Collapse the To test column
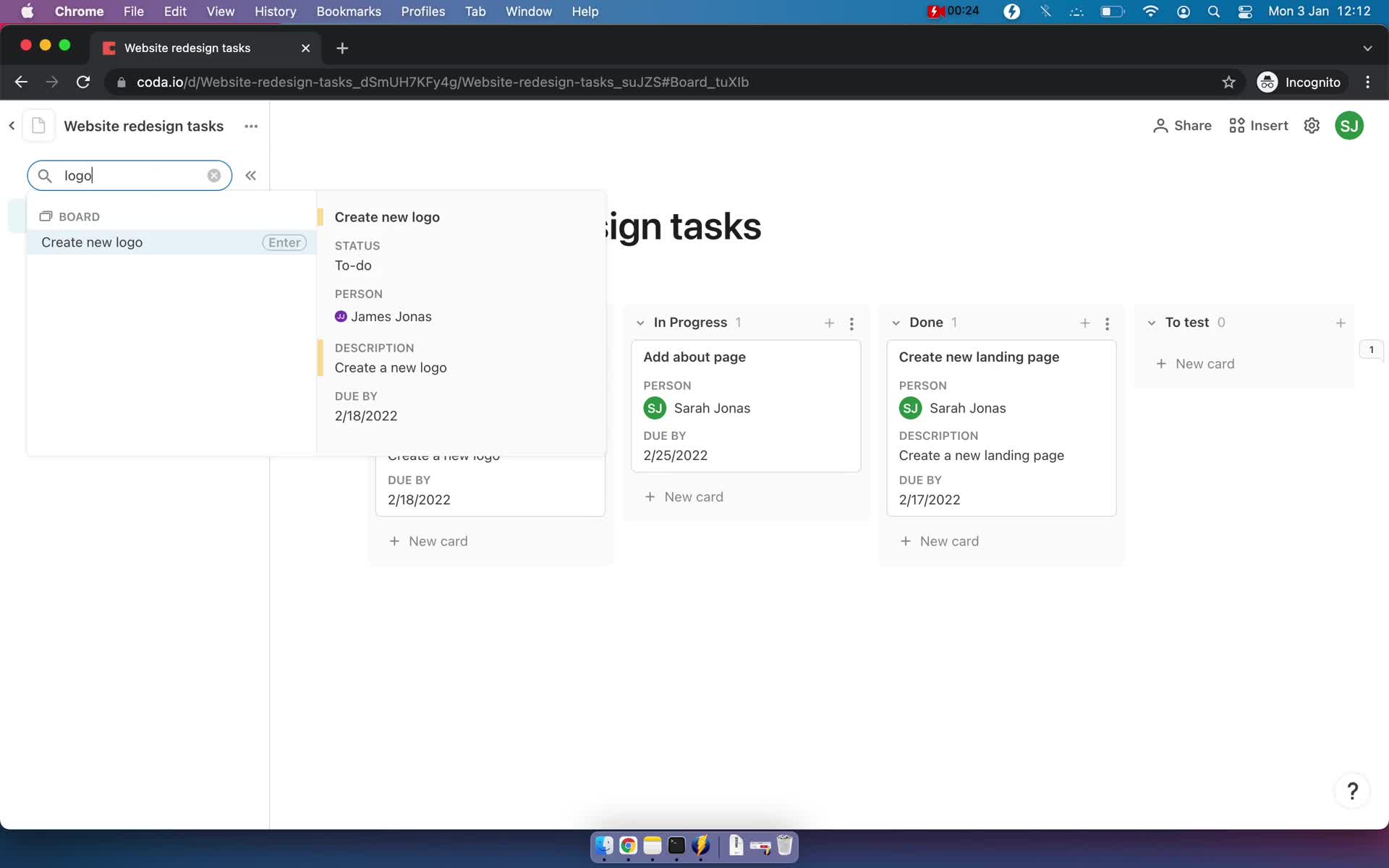Image resolution: width=1389 pixels, height=868 pixels. point(1152,323)
